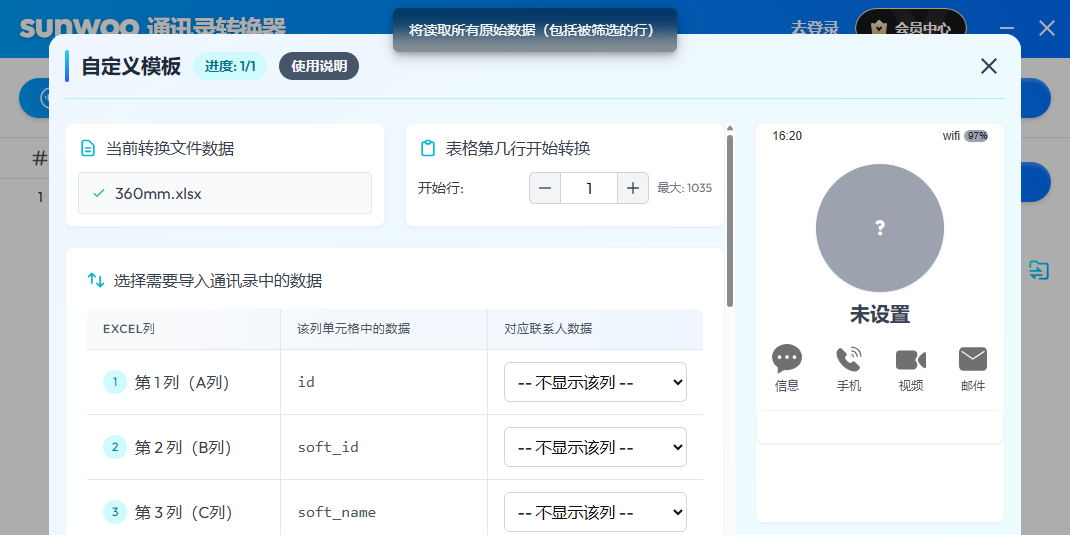The width and height of the screenshot is (1070, 535).
Task: Click the file icon beside 当前转换文件数据
Action: click(88, 149)
